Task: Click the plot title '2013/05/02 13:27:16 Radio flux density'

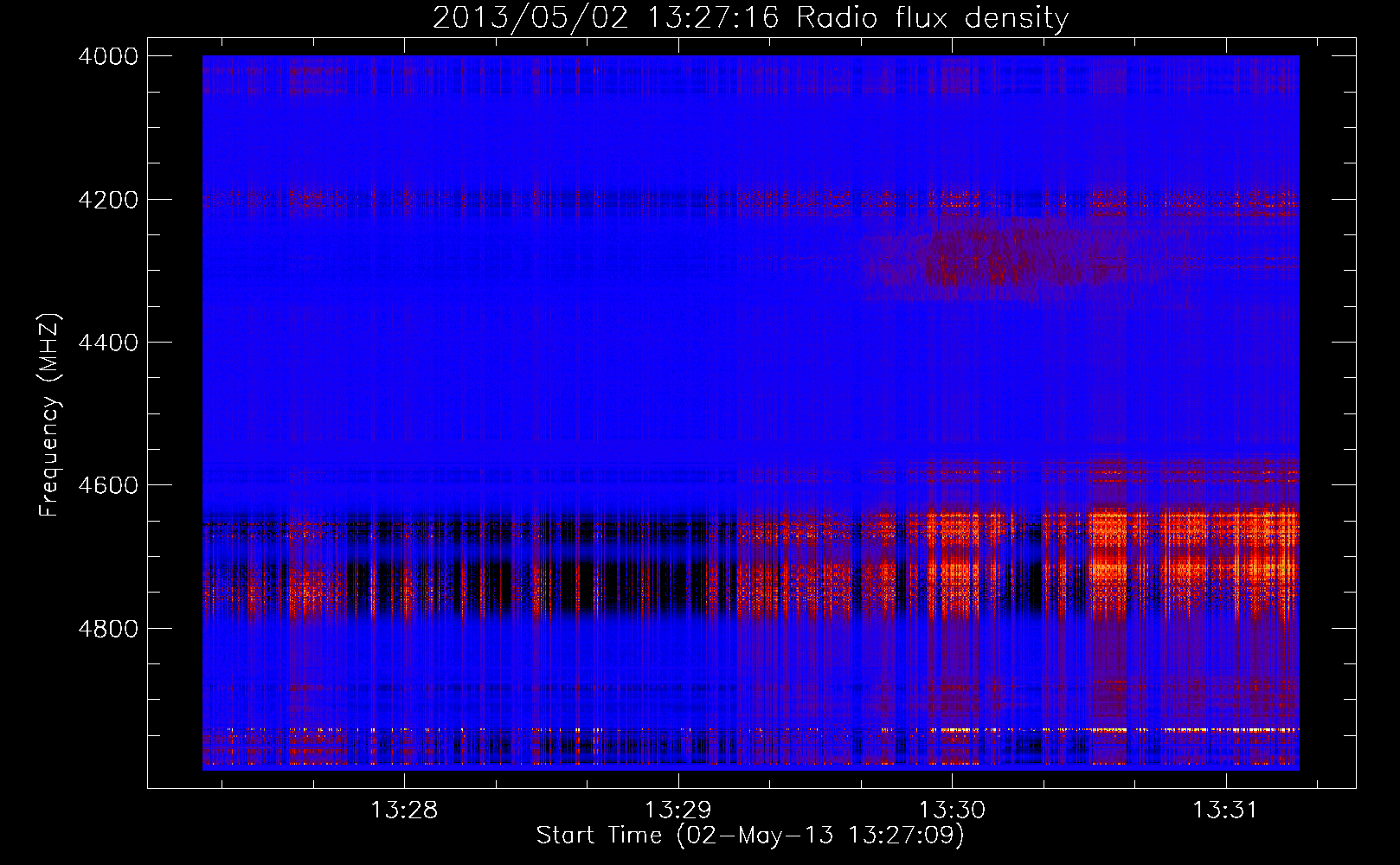Action: click(x=750, y=17)
